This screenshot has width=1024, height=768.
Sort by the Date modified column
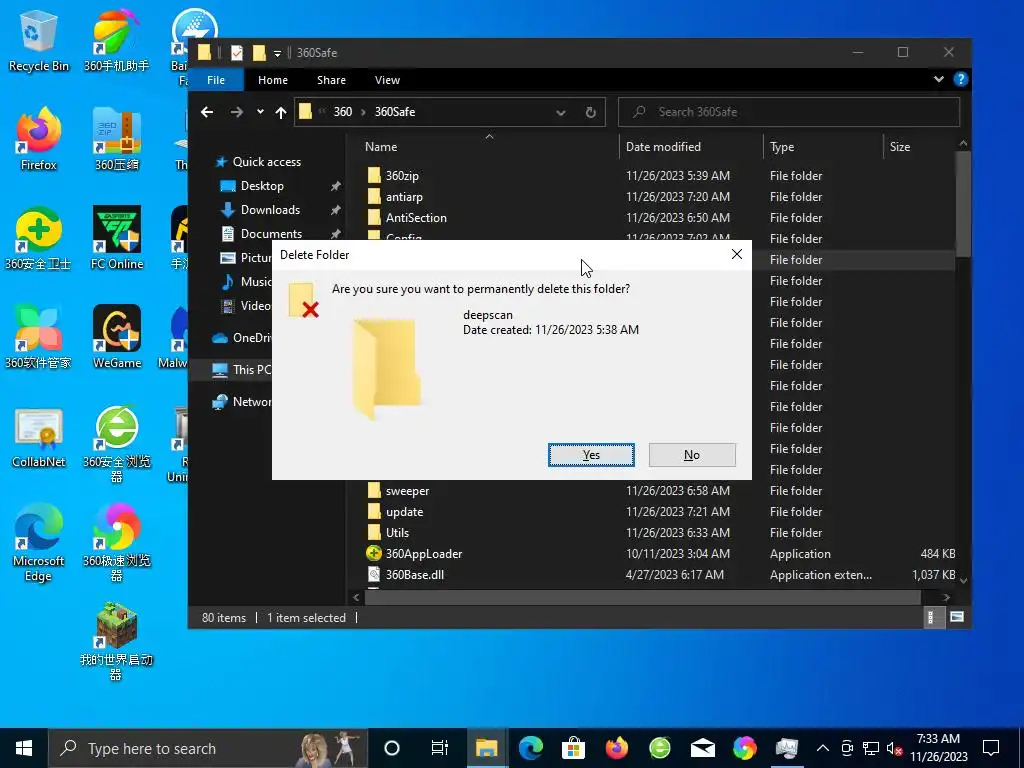663,147
